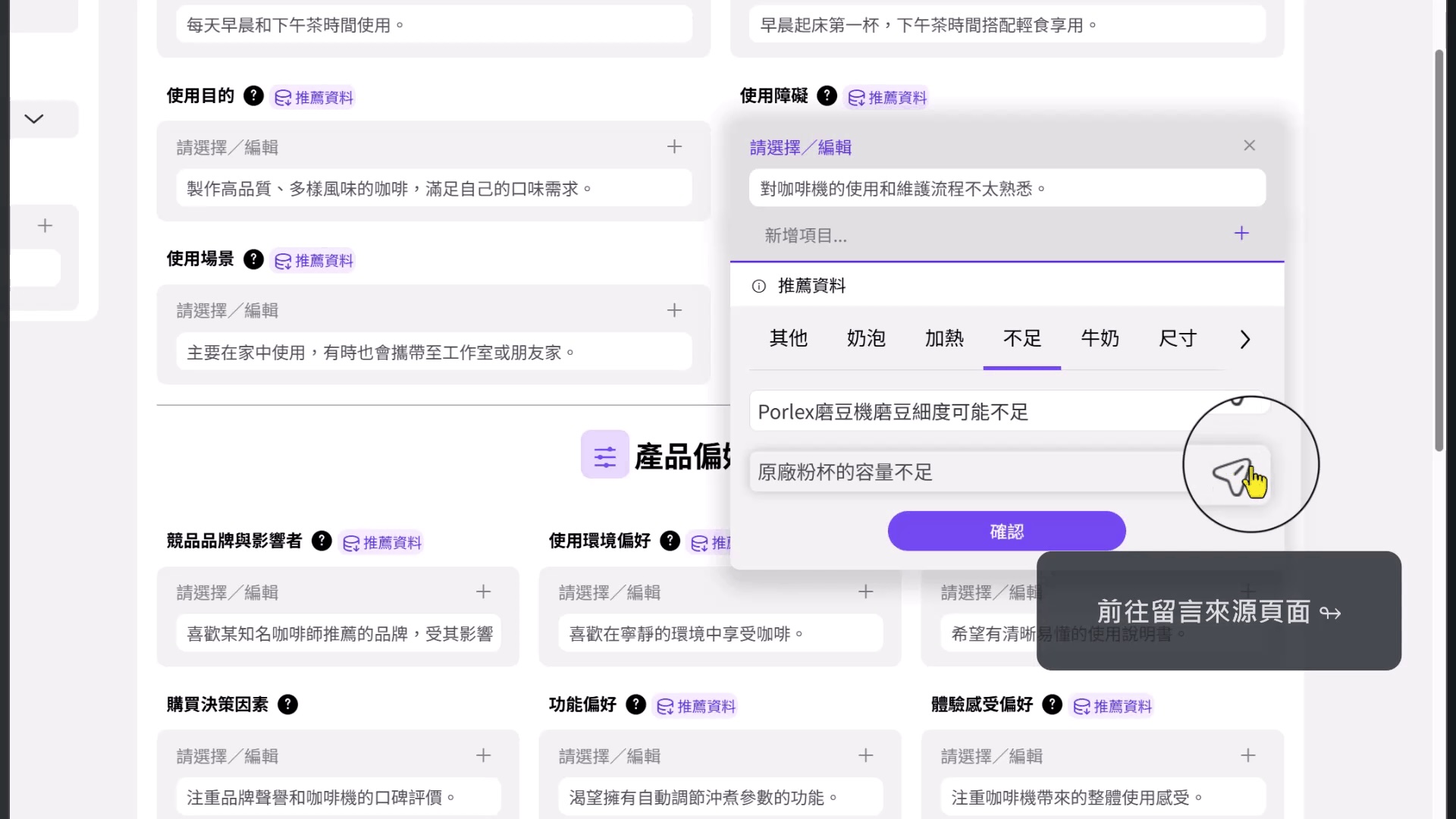Switch to the 牛奶 tab
This screenshot has width=1456, height=819.
coord(1100,339)
